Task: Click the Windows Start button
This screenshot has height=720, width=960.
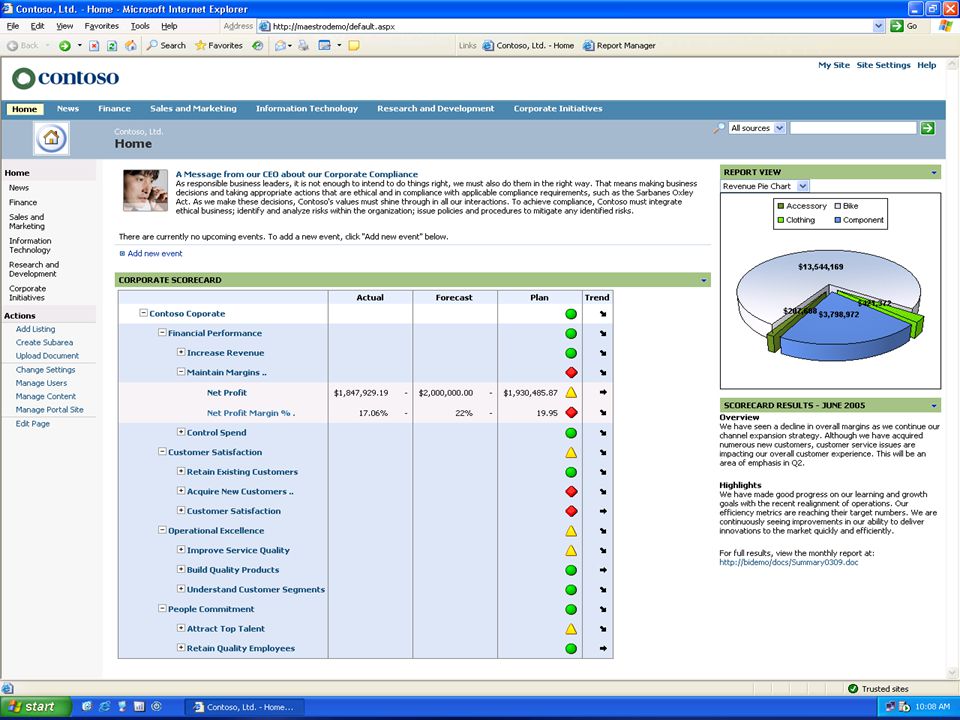Action: click(x=36, y=707)
